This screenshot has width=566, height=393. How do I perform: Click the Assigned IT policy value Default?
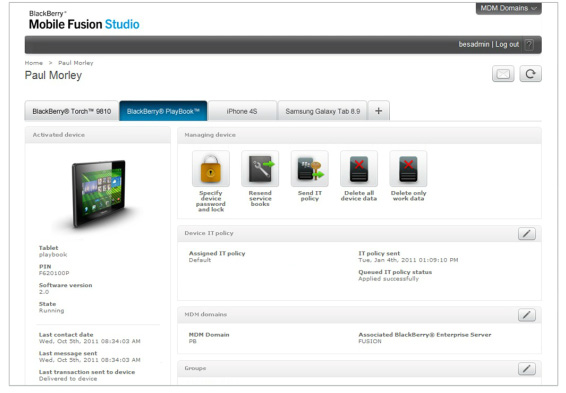[x=200, y=260]
